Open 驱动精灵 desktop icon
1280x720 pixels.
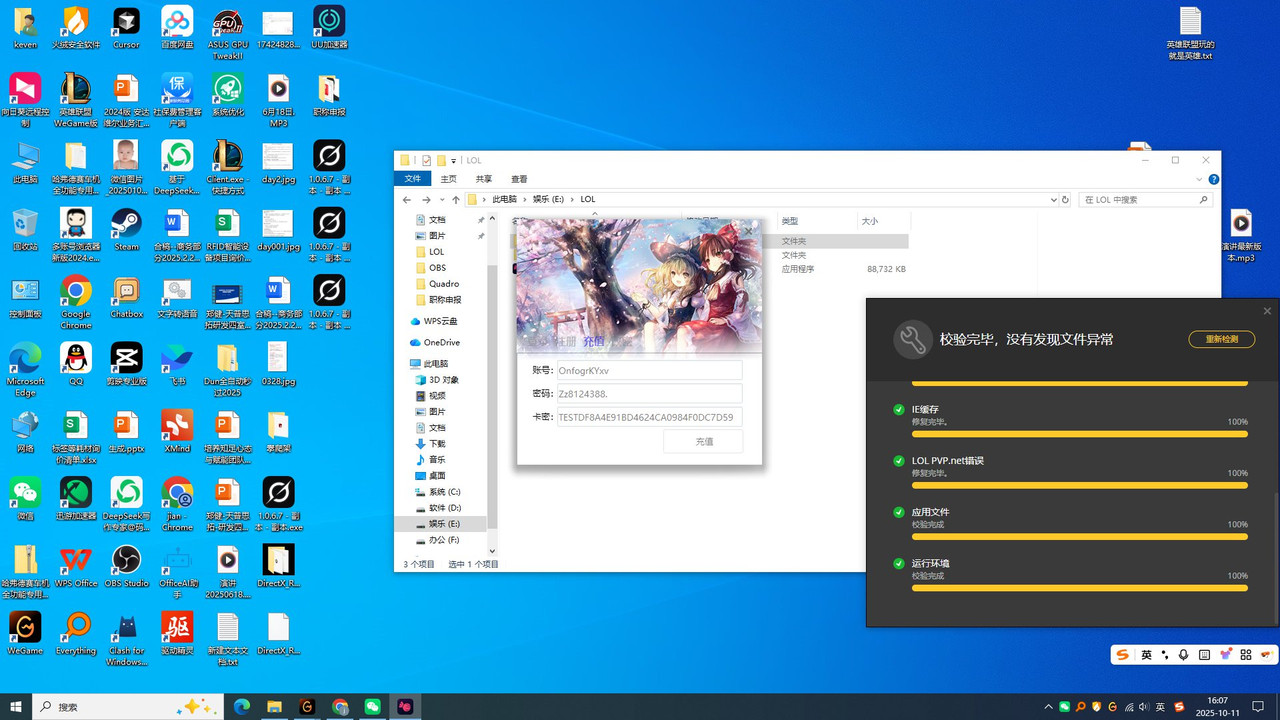(x=177, y=633)
